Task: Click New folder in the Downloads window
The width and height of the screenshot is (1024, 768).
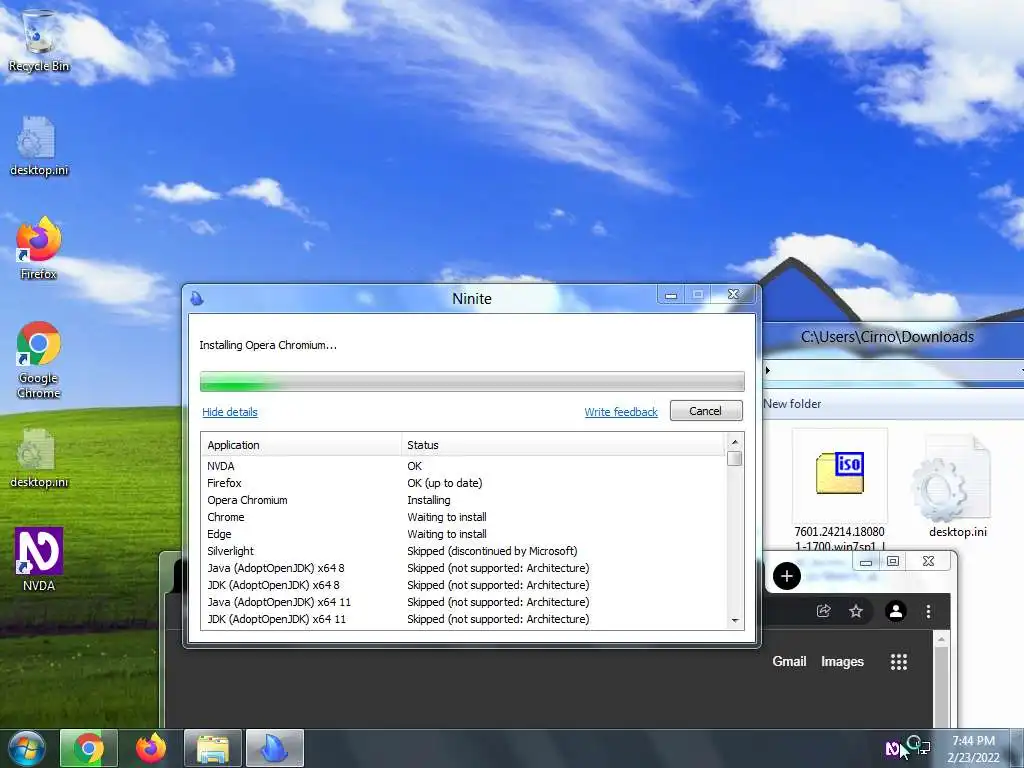Action: [x=792, y=404]
